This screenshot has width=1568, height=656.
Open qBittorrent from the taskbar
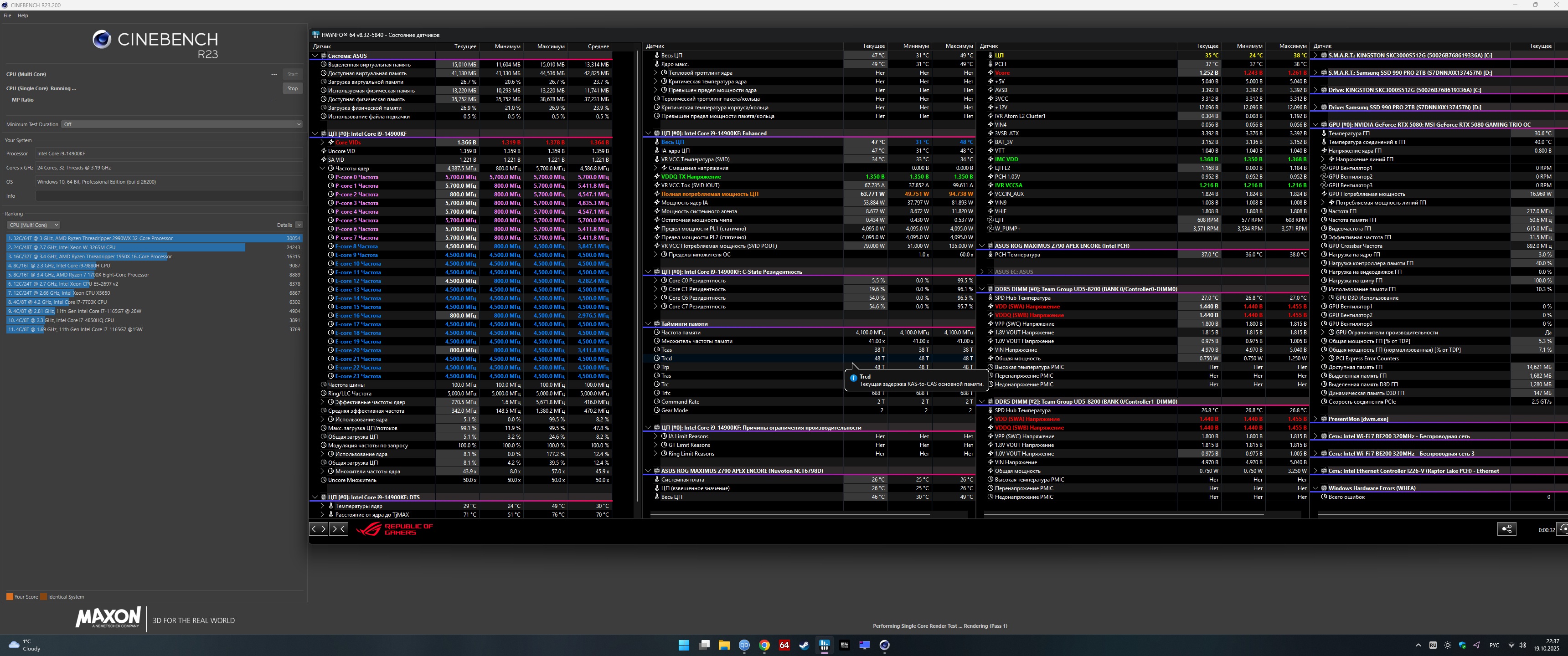pyautogui.click(x=744, y=645)
